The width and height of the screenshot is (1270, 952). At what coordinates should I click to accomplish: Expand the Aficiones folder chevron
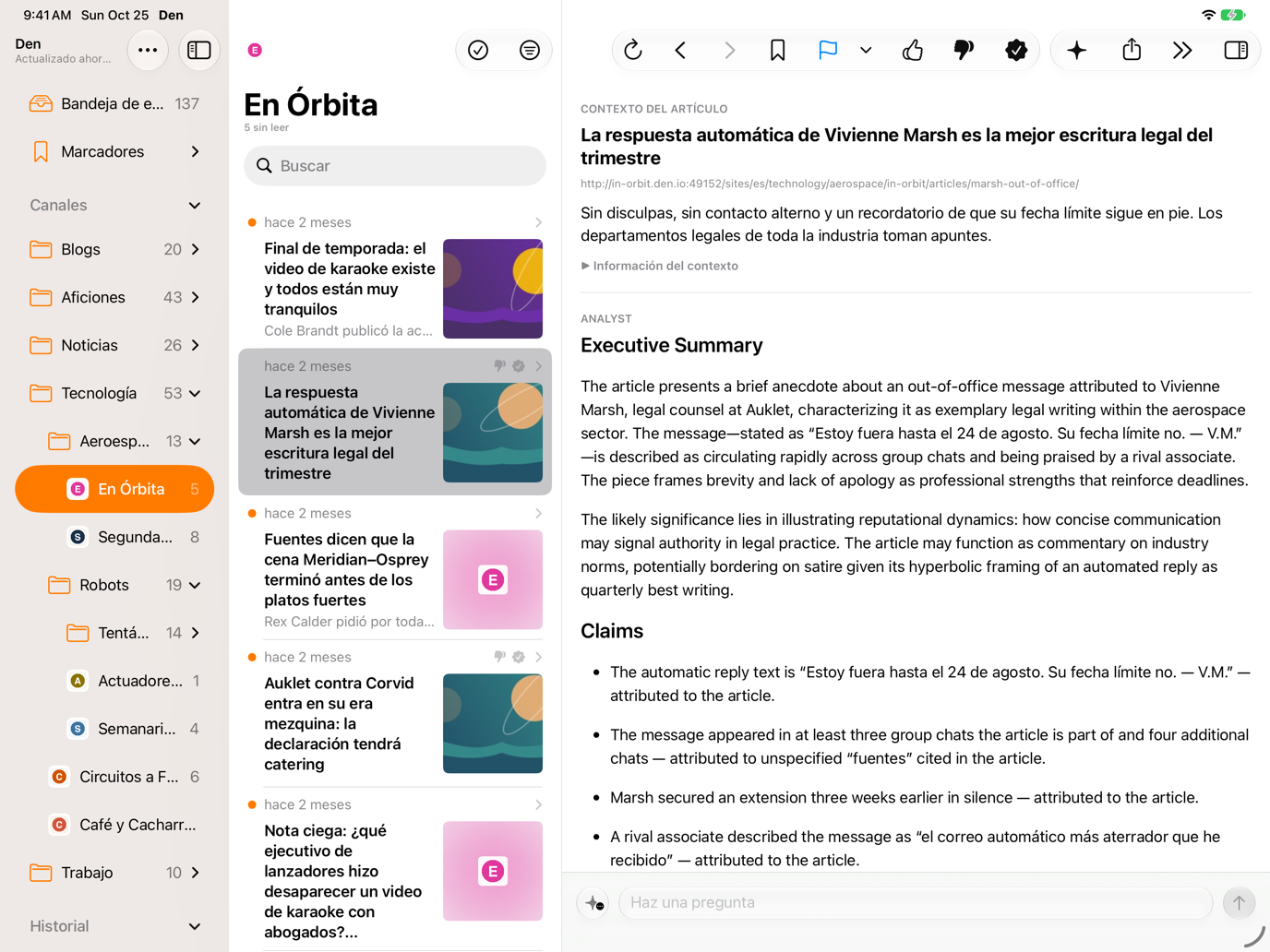[195, 297]
